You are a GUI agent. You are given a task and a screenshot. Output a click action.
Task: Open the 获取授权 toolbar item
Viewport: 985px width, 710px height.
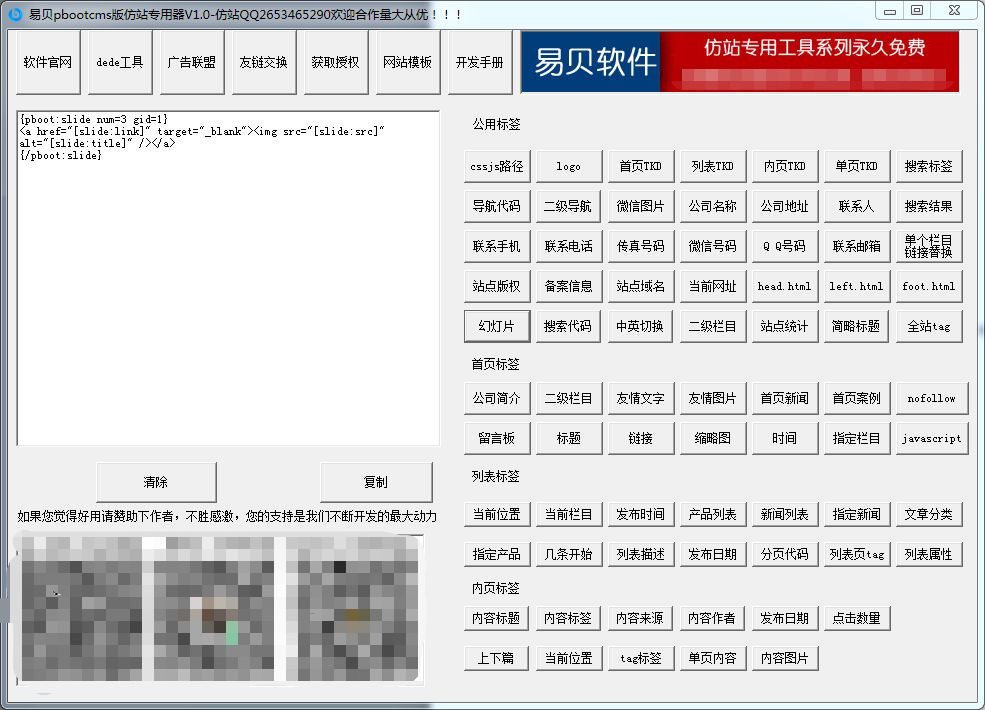(x=334, y=61)
